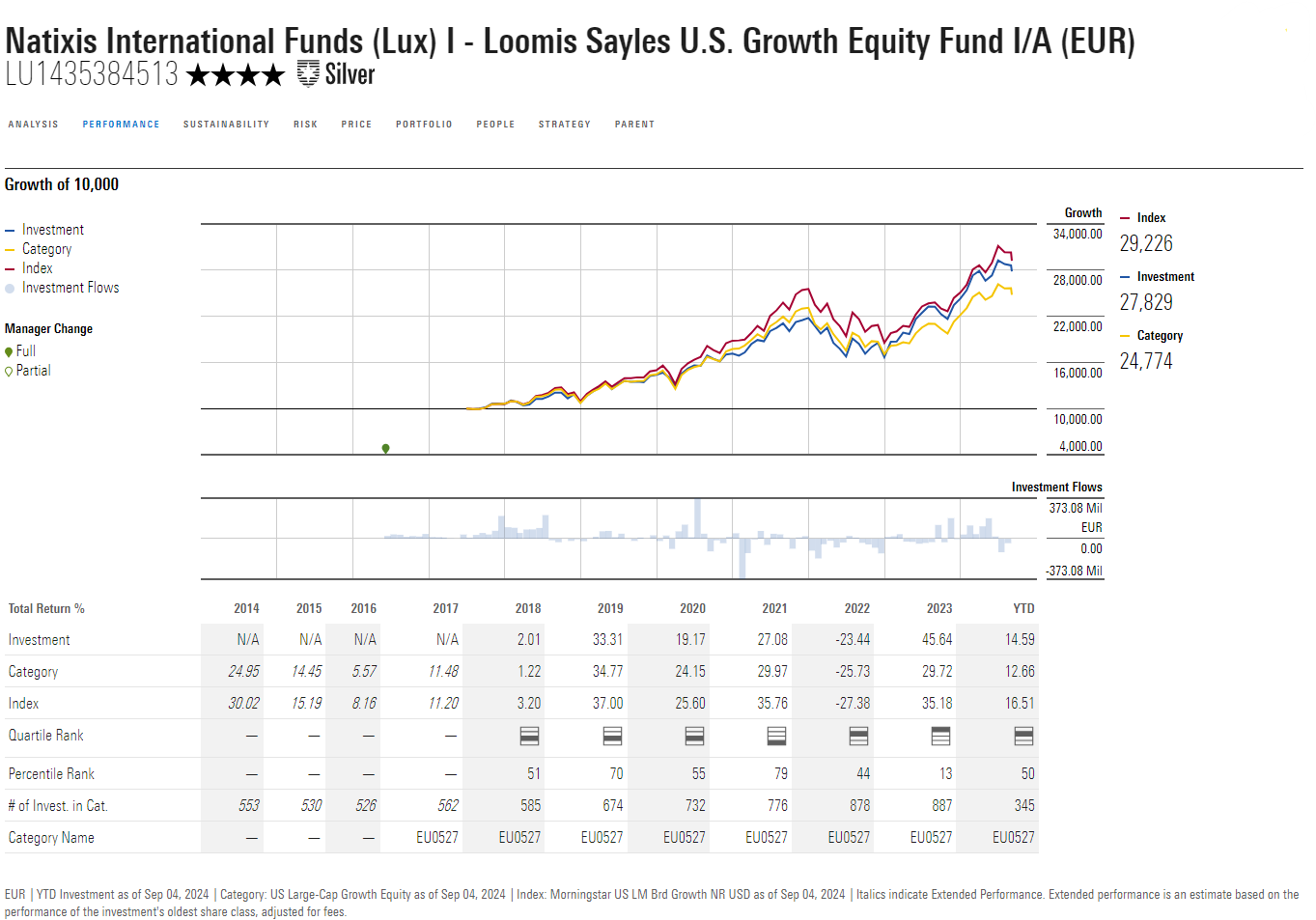Screen dimensions: 1316x920
Task: Click the 2019 quartile rank icon
Action: click(x=612, y=737)
